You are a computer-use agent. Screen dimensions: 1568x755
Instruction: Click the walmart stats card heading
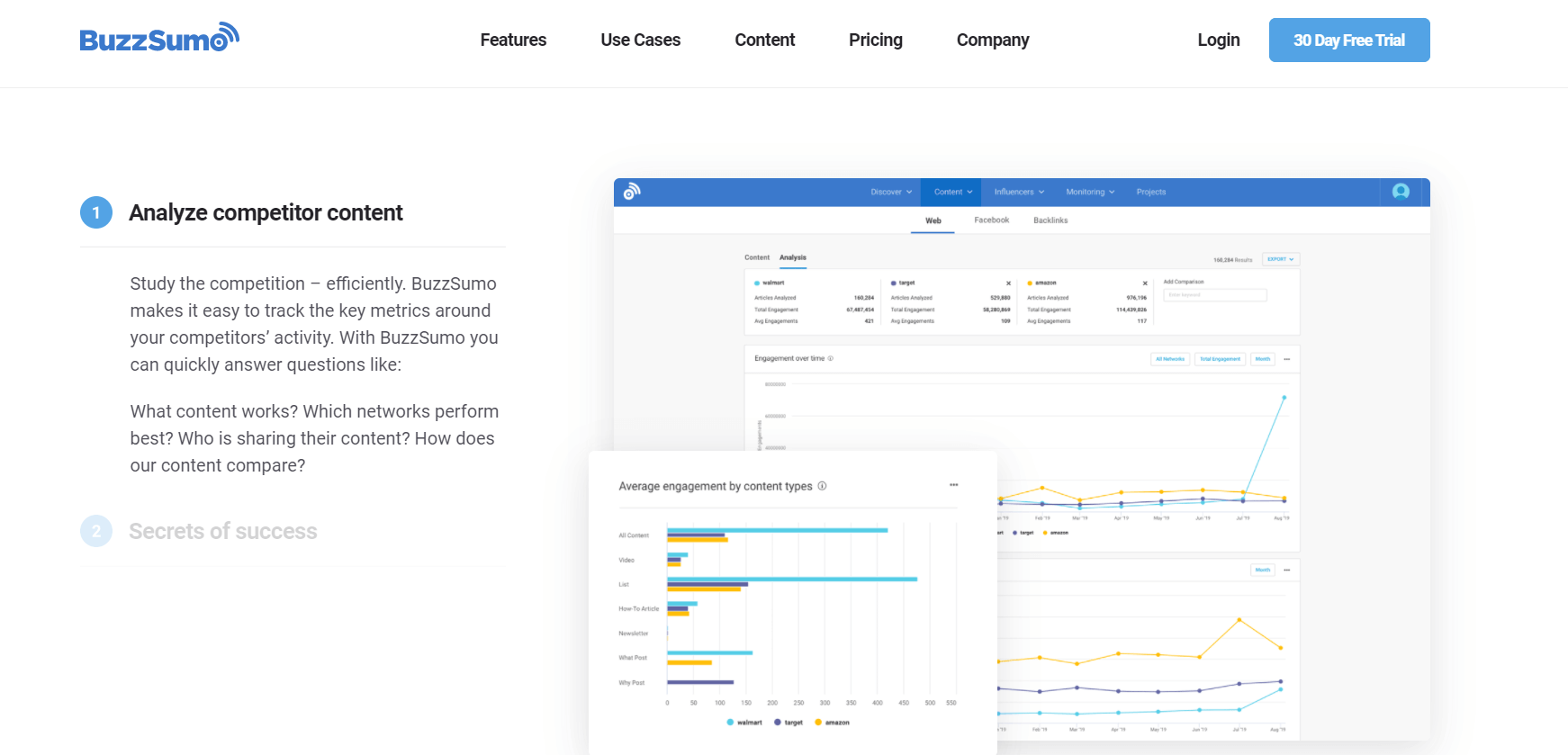point(770,283)
